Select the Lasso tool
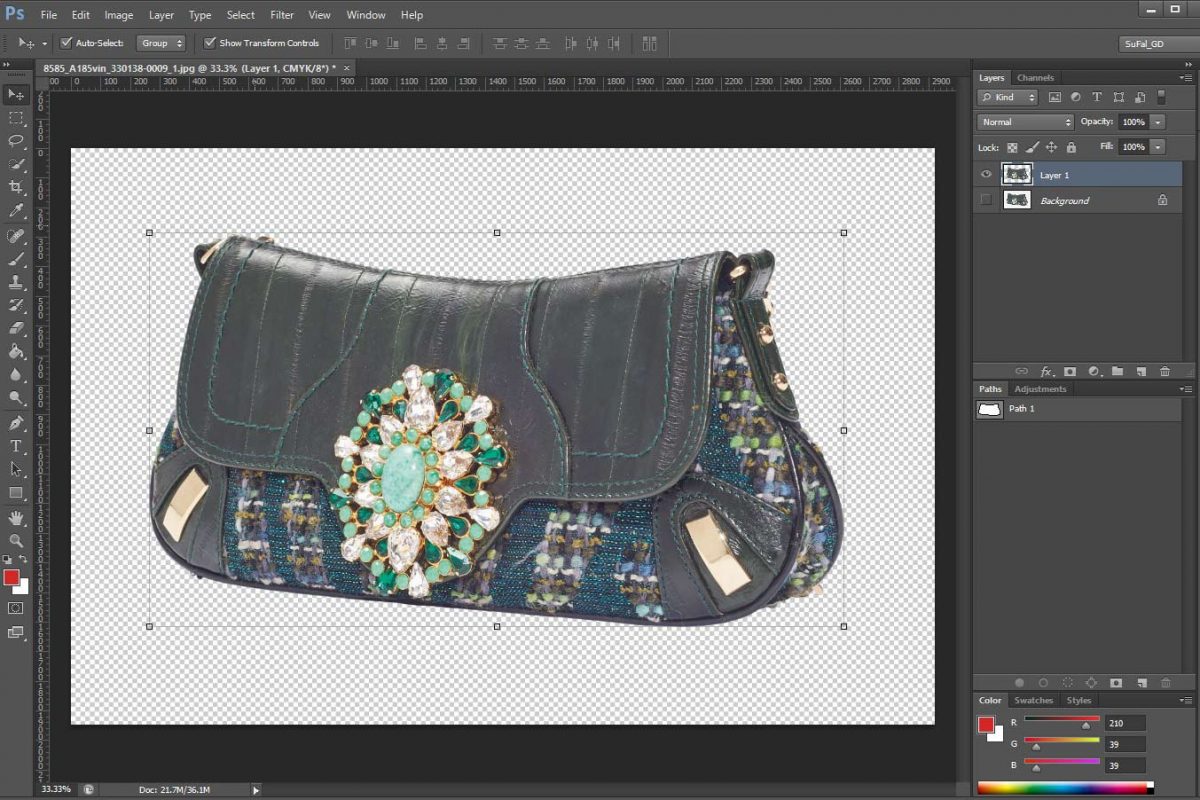This screenshot has width=1200, height=800. click(15, 141)
